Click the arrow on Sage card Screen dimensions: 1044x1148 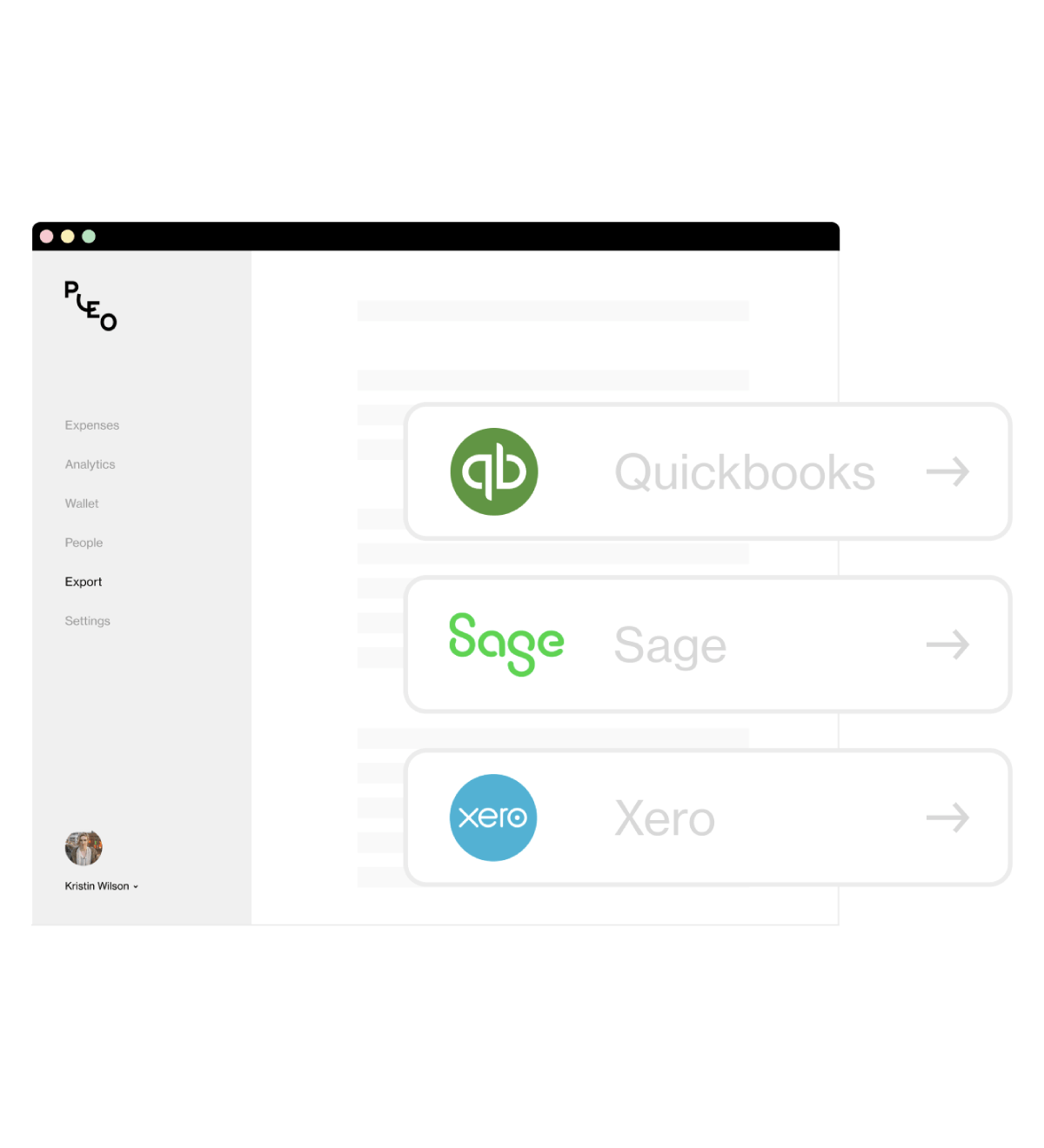pos(947,644)
